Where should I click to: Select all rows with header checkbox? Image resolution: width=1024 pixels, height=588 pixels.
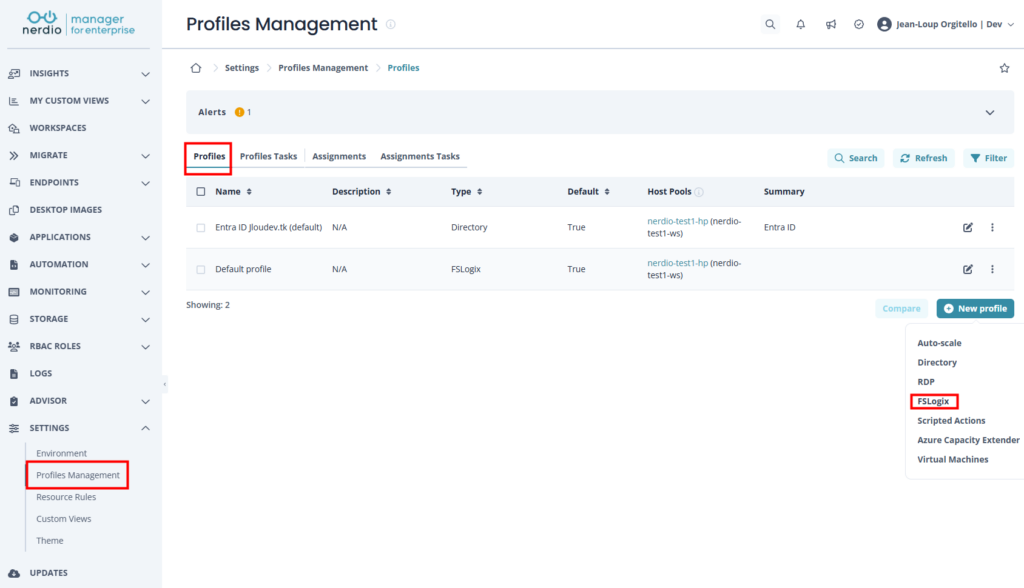[x=200, y=191]
